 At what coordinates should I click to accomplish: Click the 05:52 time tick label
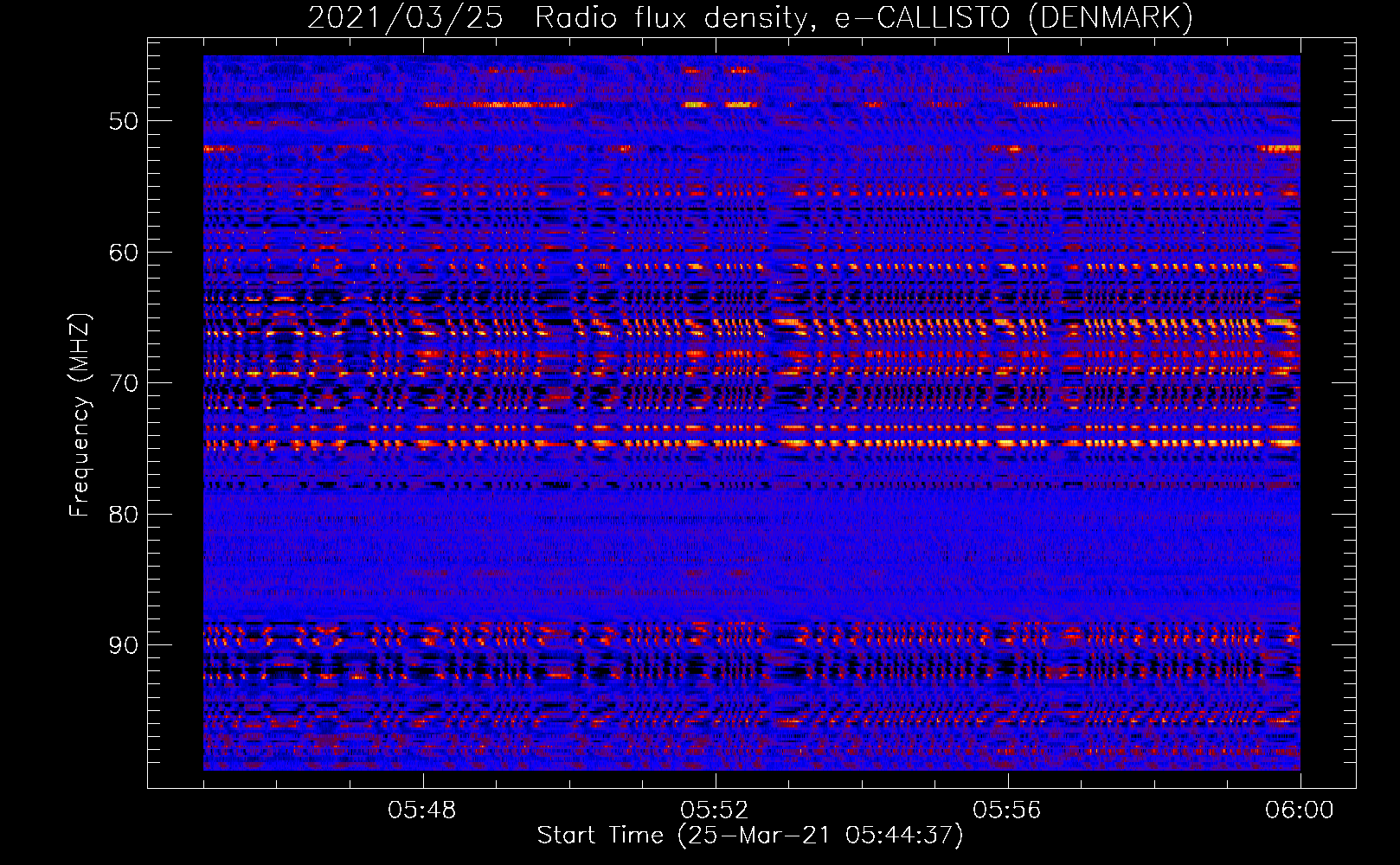(x=715, y=811)
